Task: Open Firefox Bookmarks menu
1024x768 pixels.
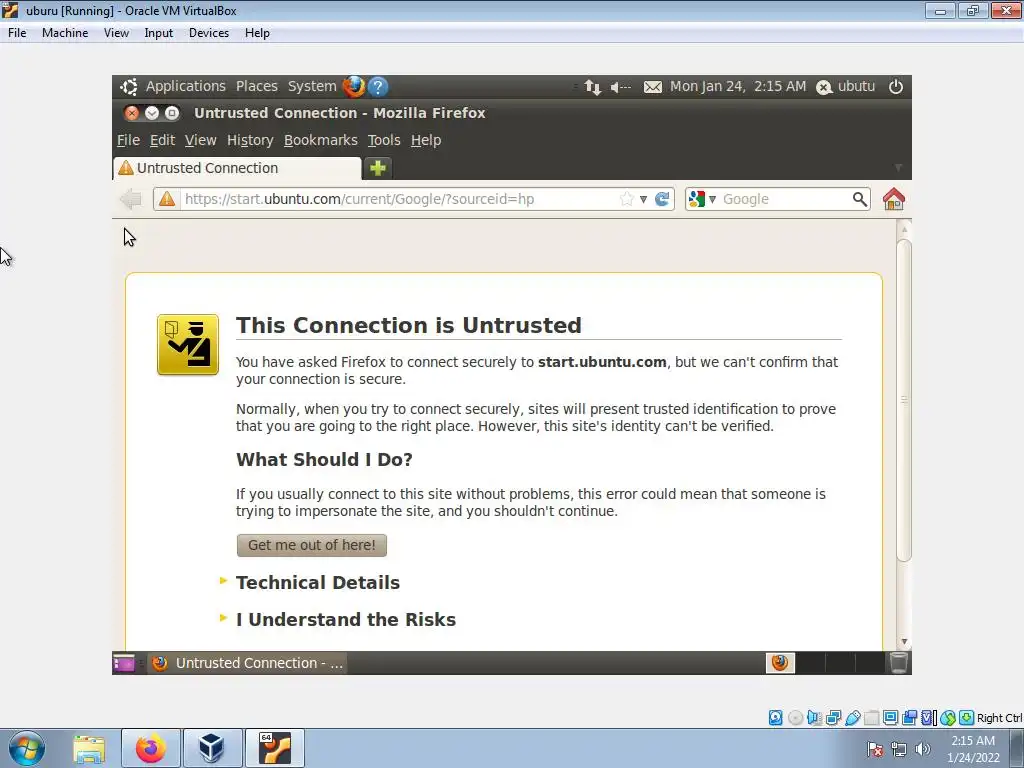Action: 321,140
